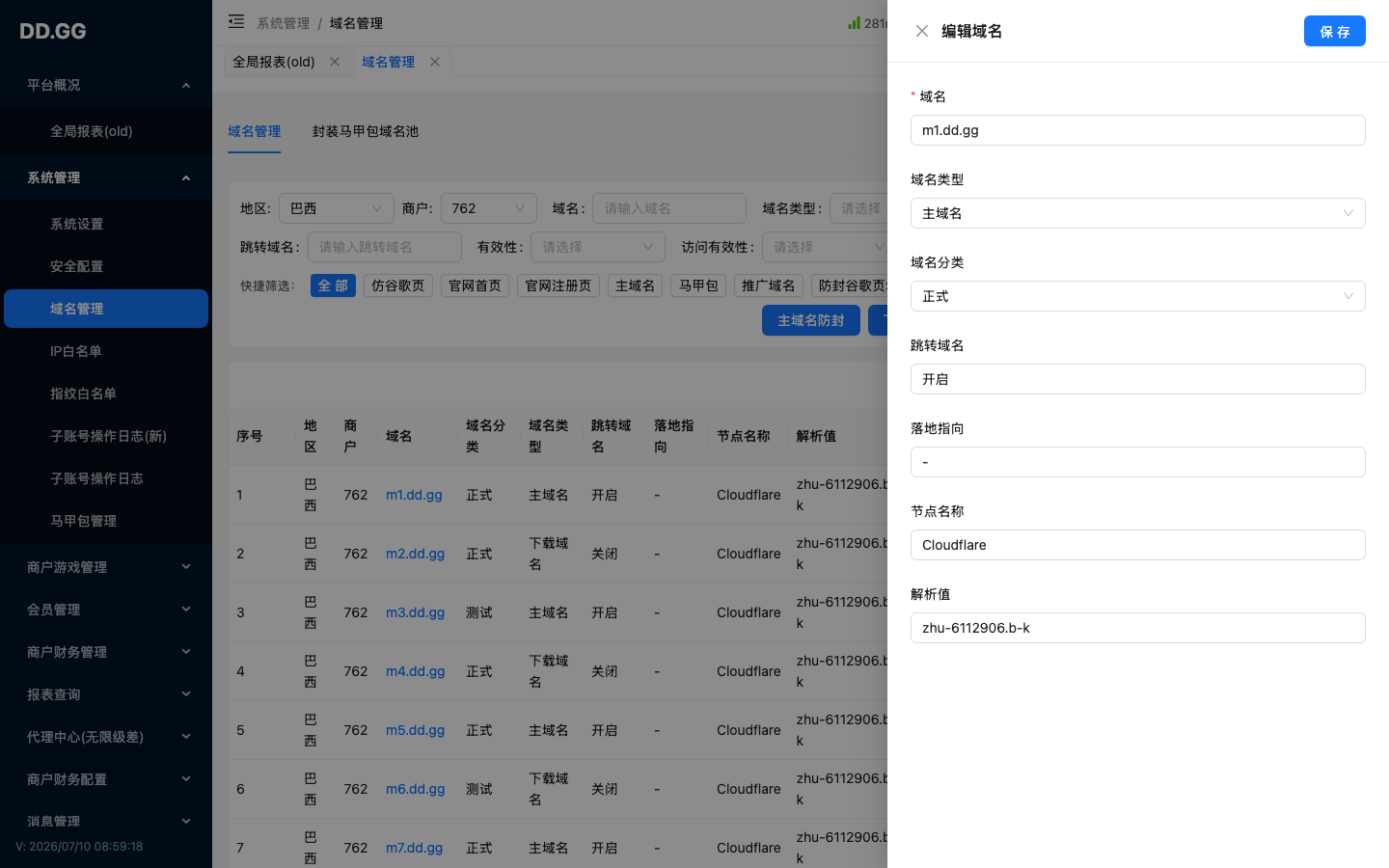Open the m2.dd.gg domain link
1389x868 pixels.
pyautogui.click(x=415, y=554)
